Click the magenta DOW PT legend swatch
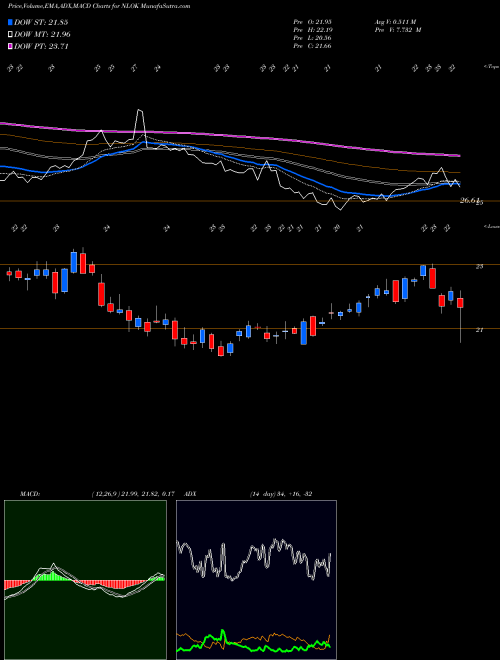 click(x=10, y=46)
